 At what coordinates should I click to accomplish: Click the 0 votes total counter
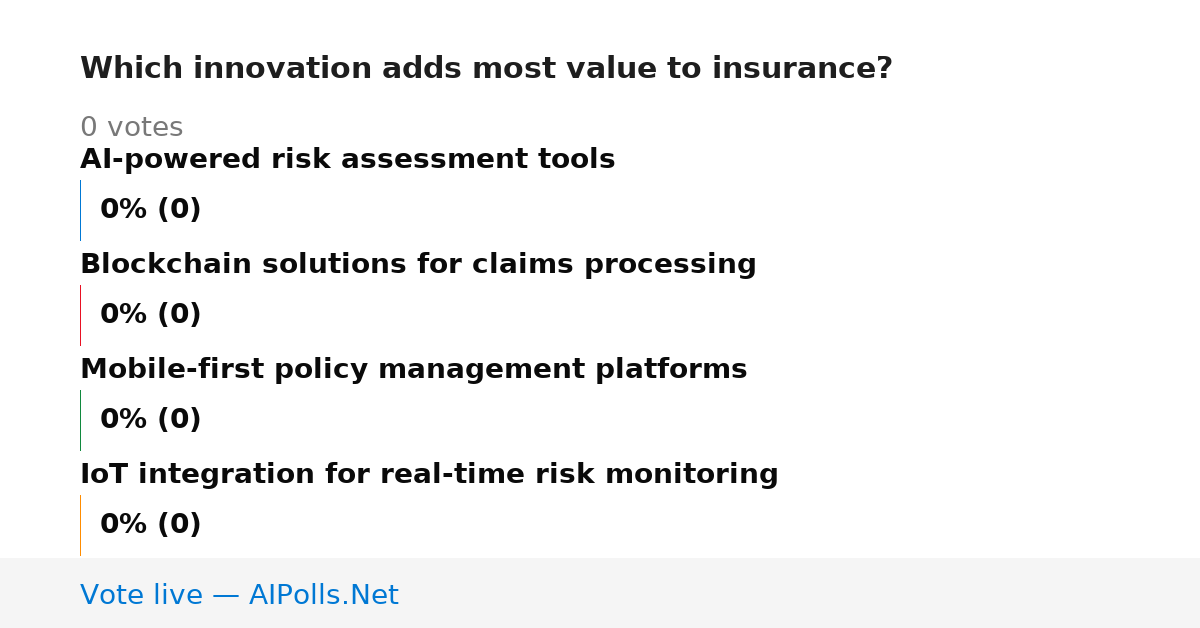click(x=131, y=128)
